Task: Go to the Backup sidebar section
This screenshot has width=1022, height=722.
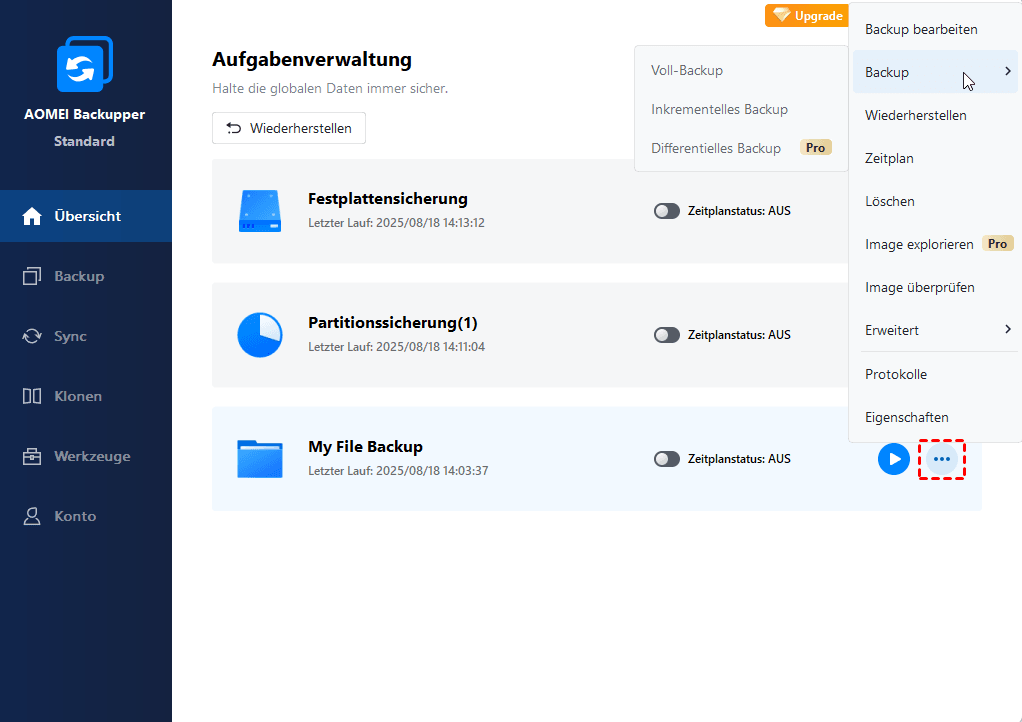Action: [x=86, y=276]
